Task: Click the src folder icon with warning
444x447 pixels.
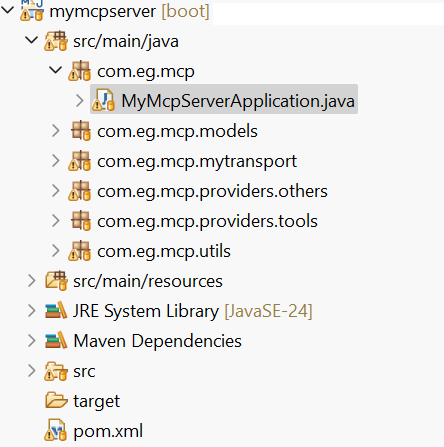Action: point(56,371)
